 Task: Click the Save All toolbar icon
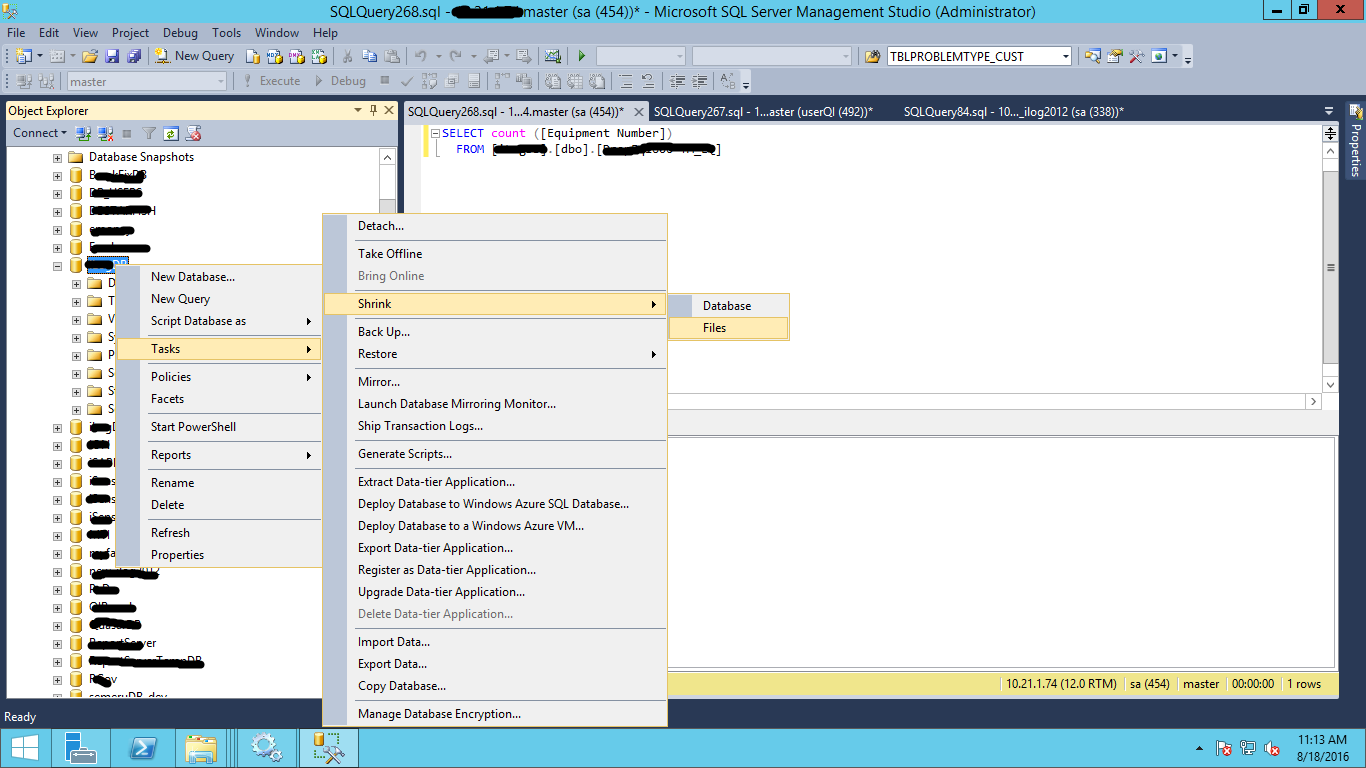[x=133, y=56]
